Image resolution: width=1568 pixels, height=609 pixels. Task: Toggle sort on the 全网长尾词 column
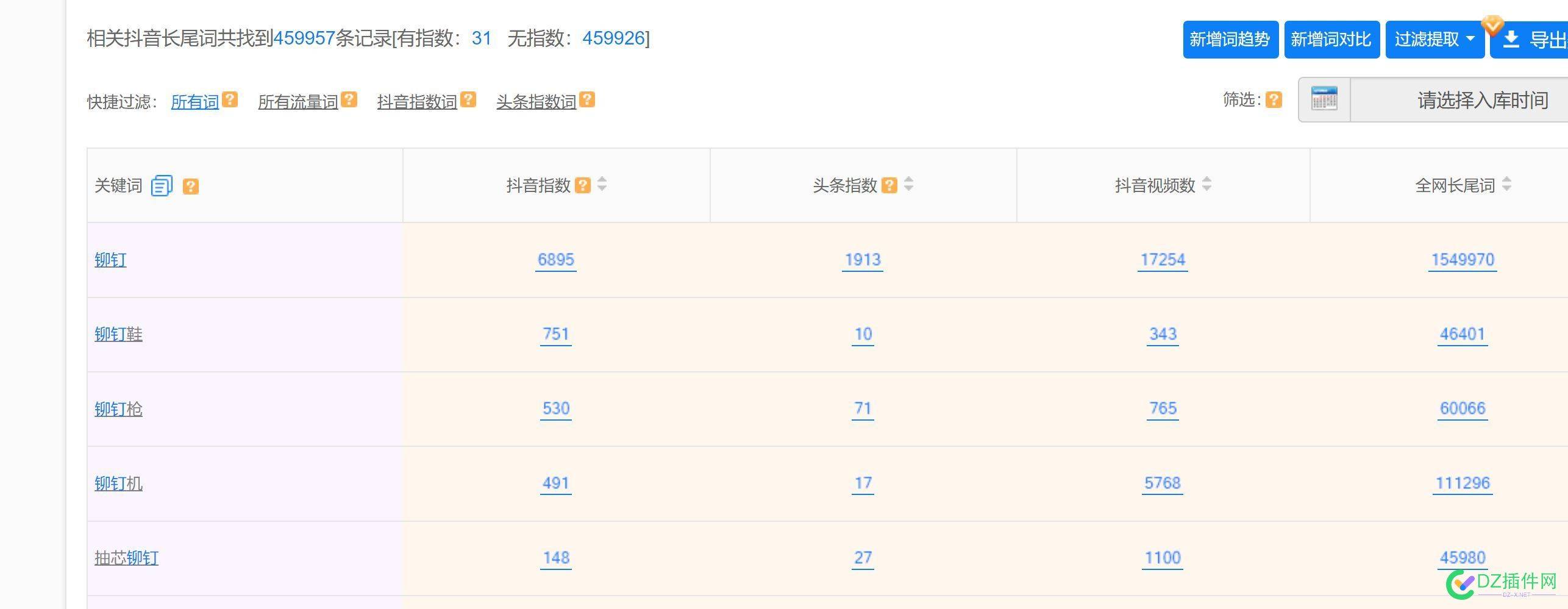pos(1506,185)
